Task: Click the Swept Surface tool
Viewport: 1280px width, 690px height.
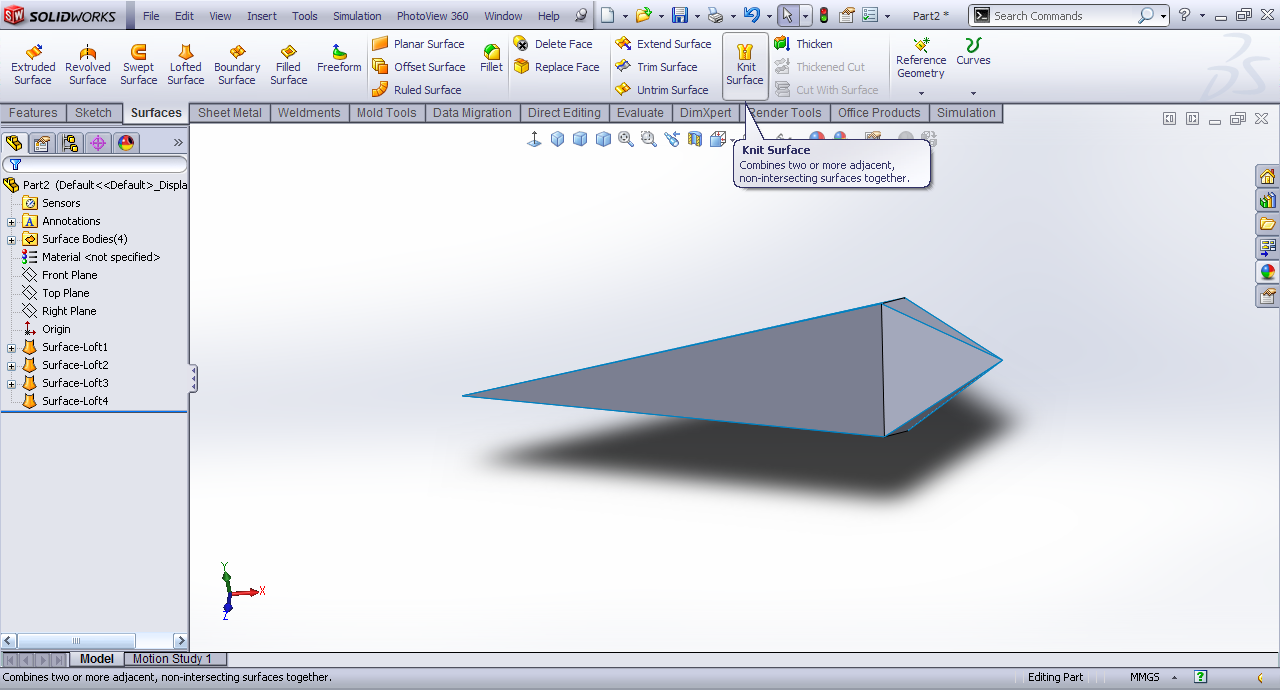Action: point(138,65)
